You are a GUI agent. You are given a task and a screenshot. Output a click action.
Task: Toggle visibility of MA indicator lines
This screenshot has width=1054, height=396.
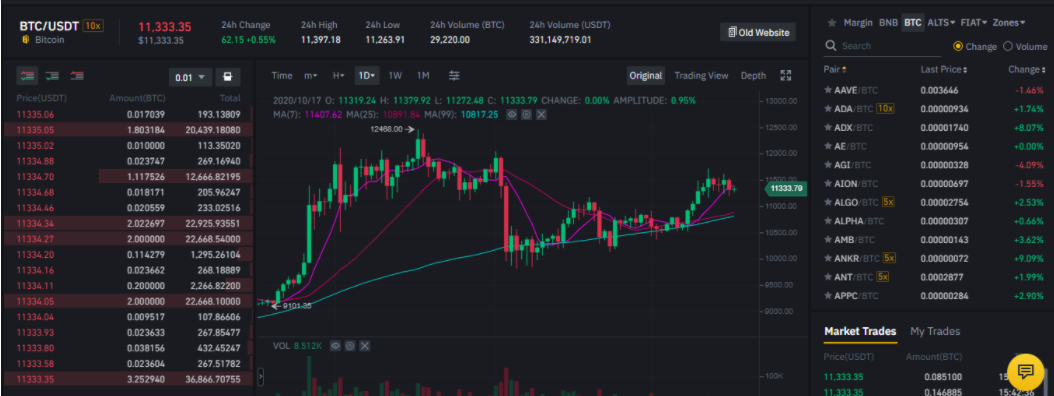click(512, 115)
